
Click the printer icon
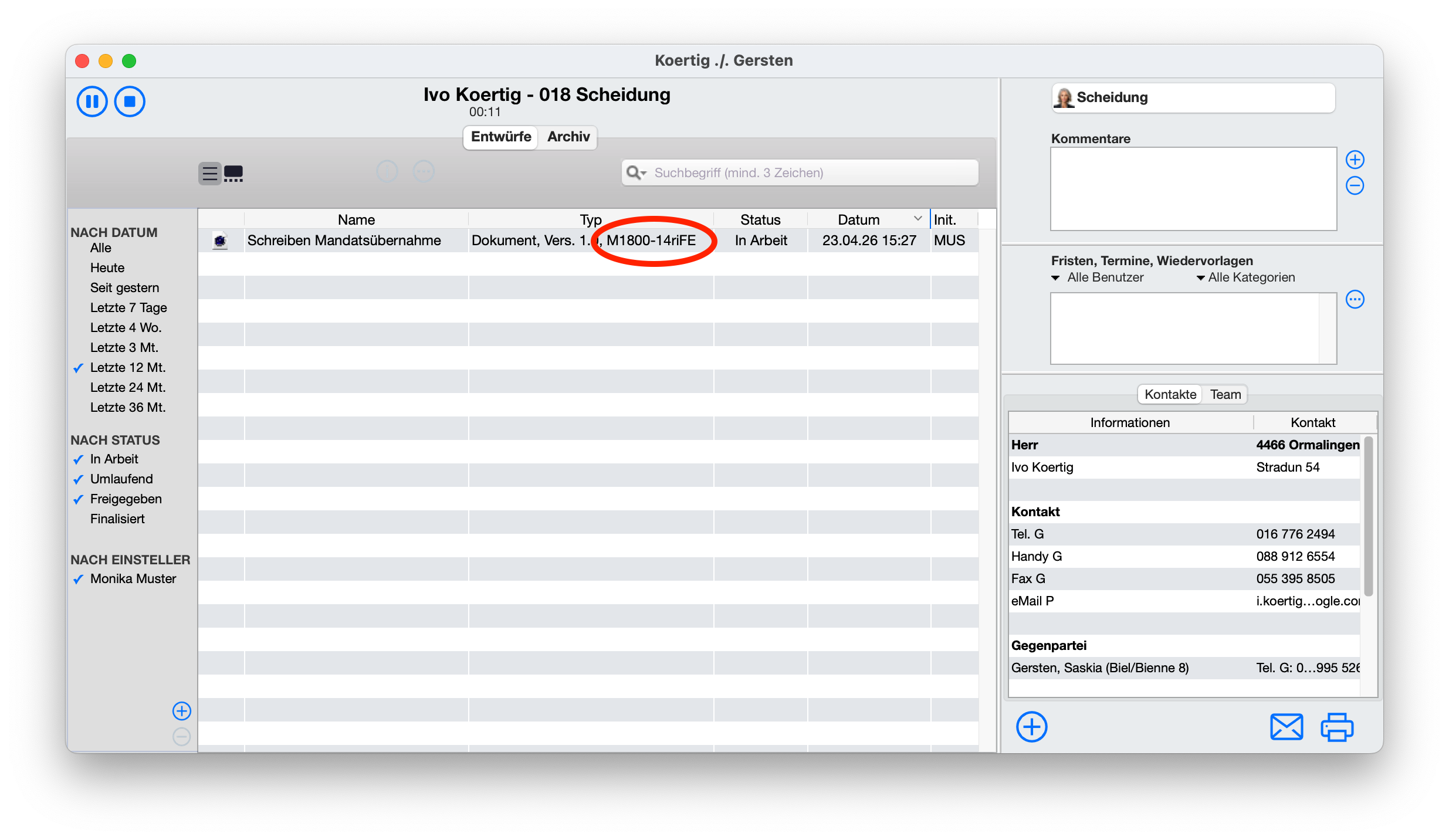tap(1337, 727)
